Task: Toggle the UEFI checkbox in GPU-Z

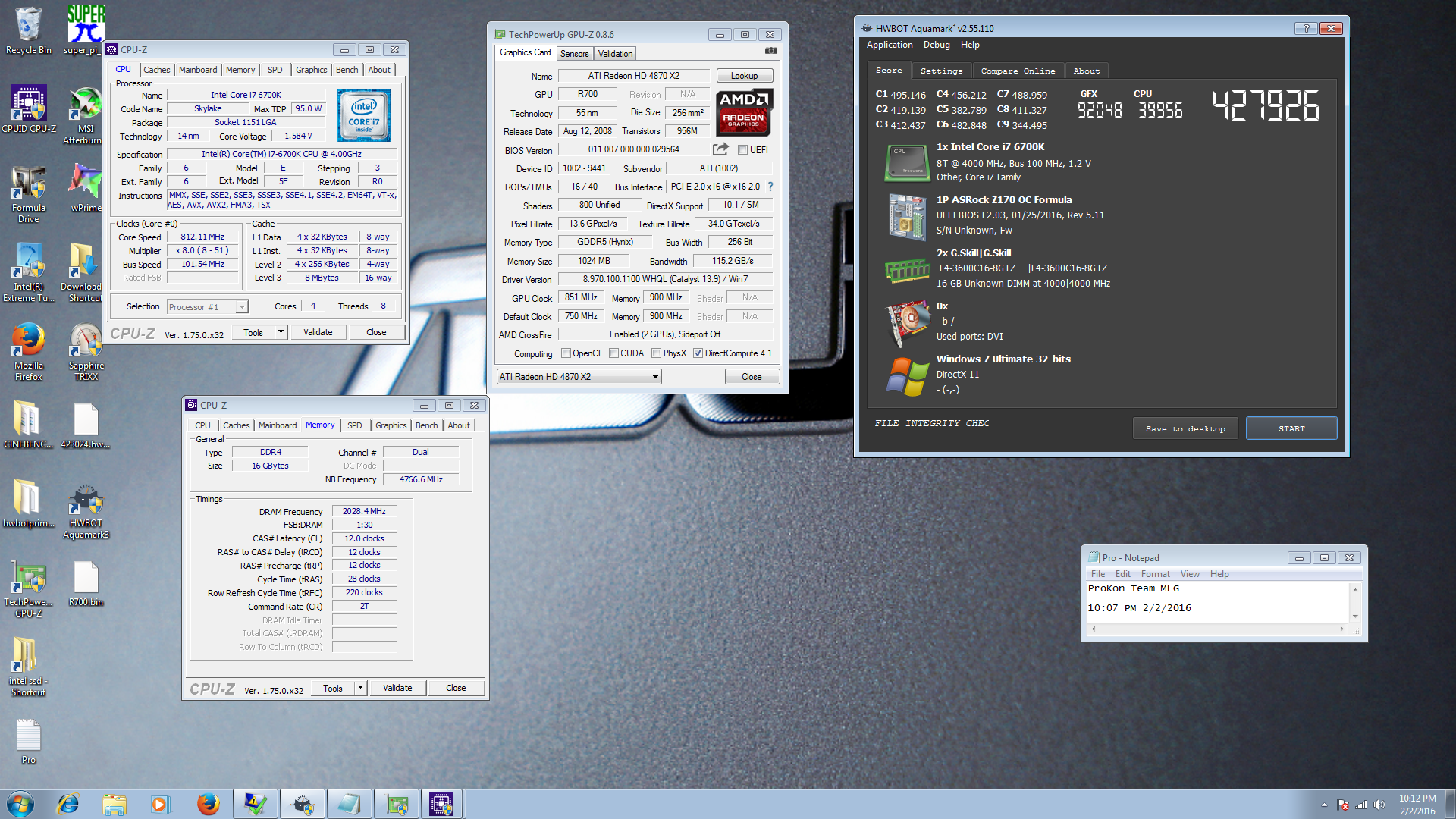Action: tap(742, 150)
